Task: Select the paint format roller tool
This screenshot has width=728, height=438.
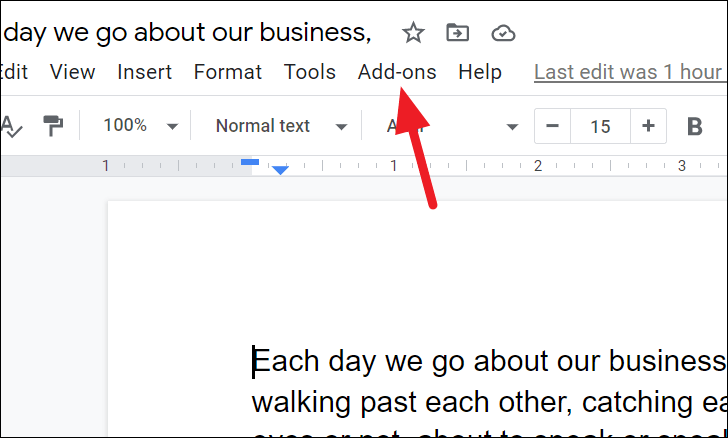Action: [53, 126]
